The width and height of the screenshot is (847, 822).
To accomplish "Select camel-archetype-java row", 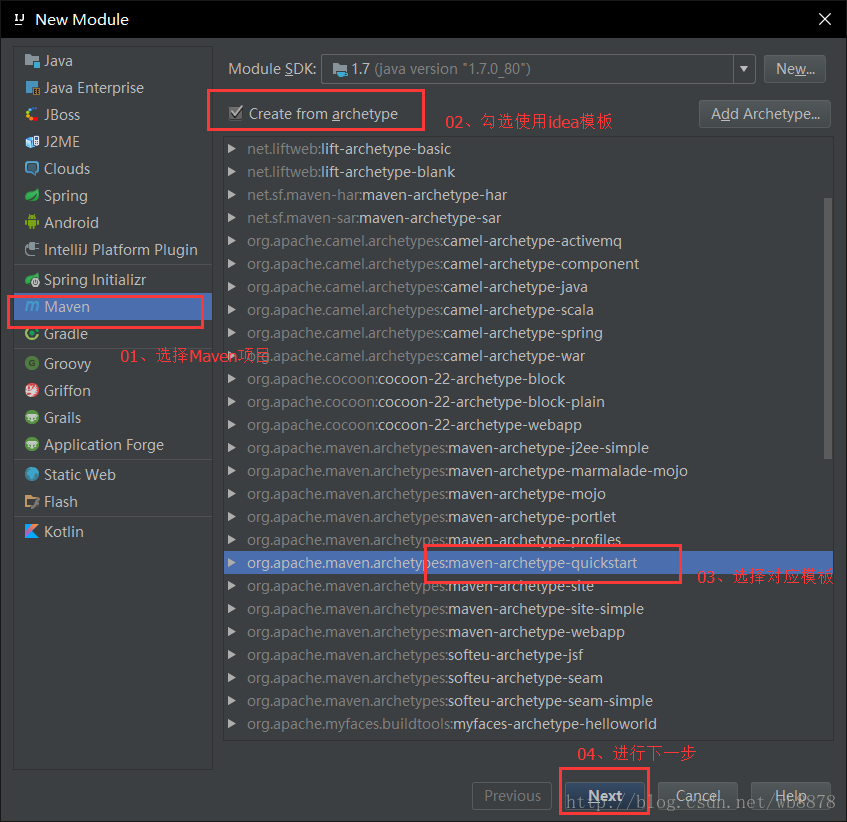I will pyautogui.click(x=528, y=287).
